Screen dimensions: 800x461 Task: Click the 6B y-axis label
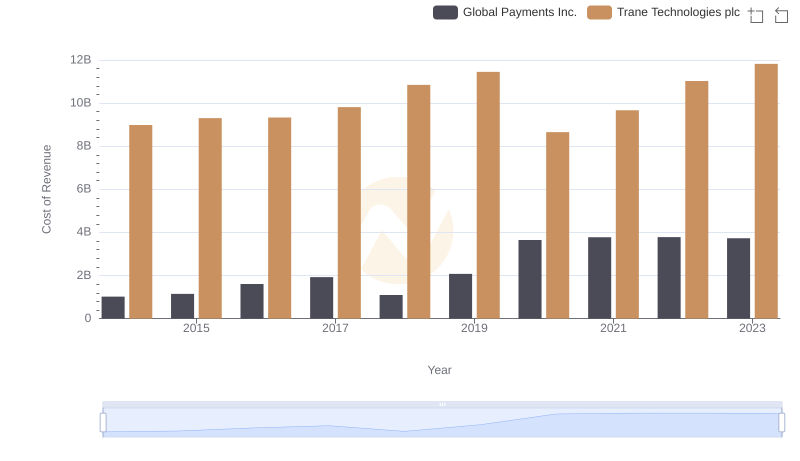(84, 189)
